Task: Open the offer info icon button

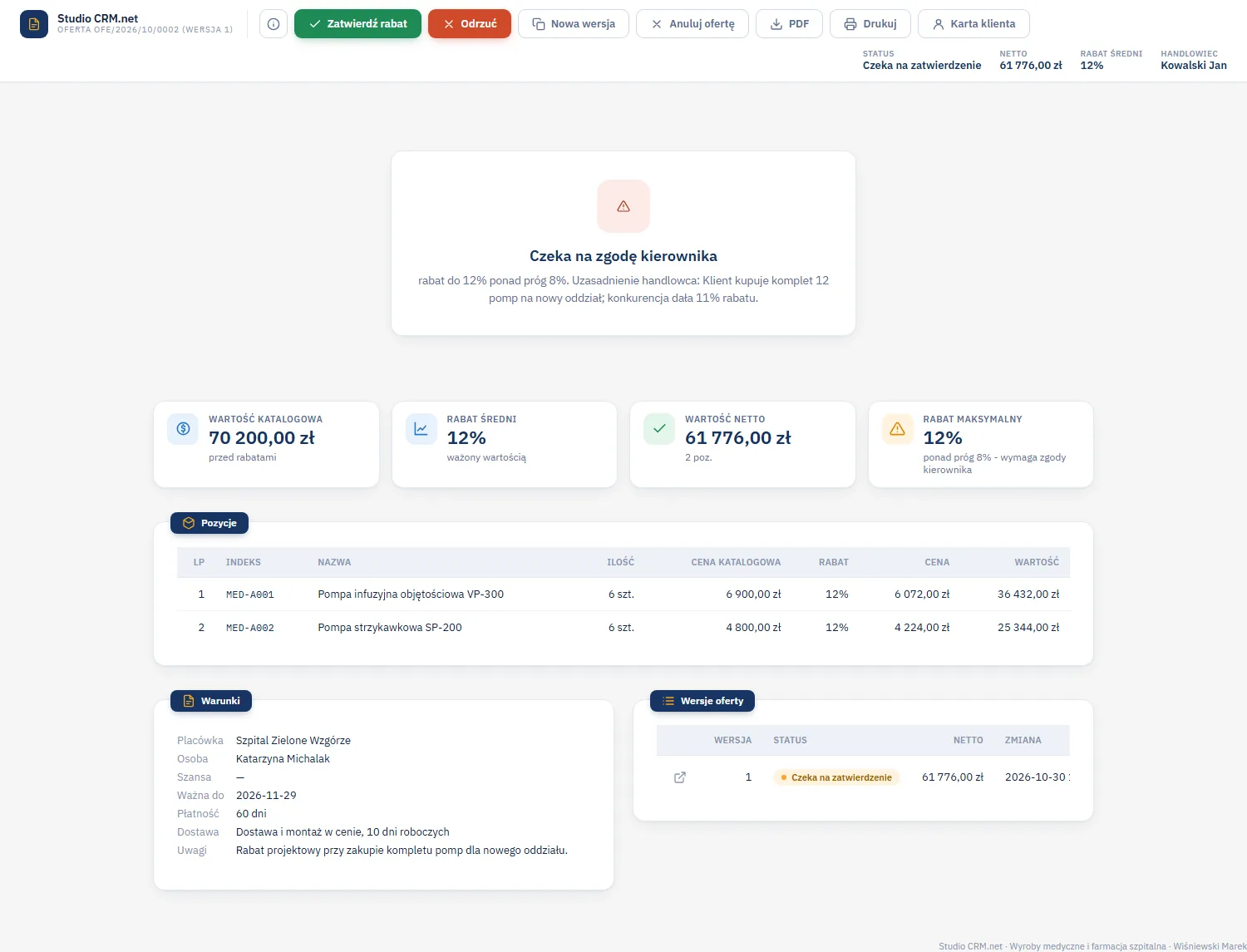Action: point(274,24)
